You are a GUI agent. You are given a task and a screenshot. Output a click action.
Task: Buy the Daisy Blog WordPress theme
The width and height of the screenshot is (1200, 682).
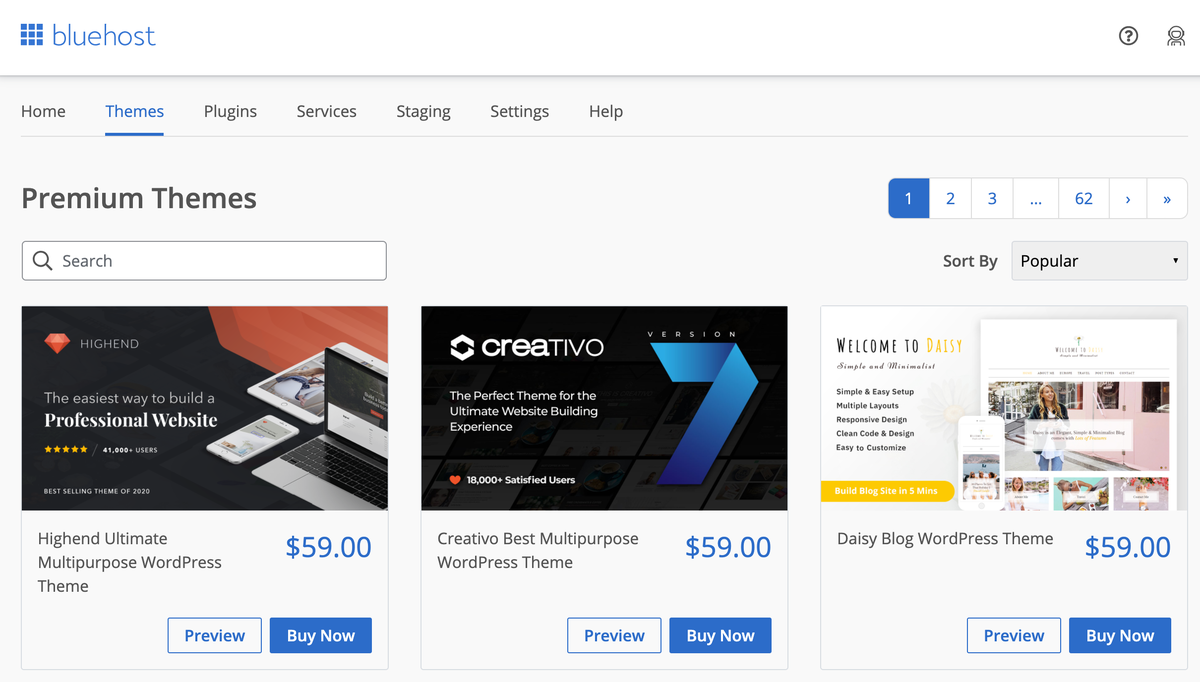[1120, 635]
